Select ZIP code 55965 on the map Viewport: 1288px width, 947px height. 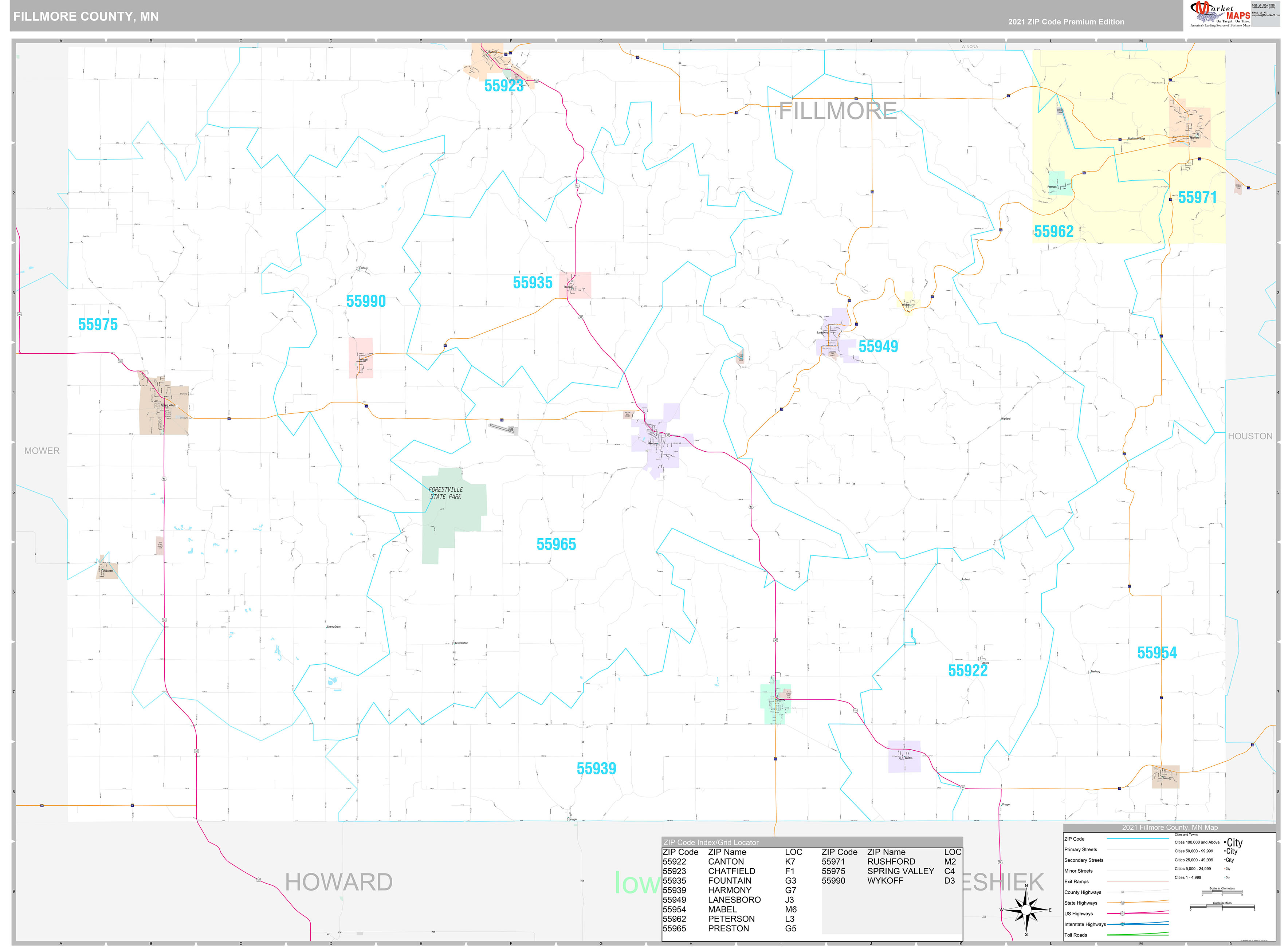pyautogui.click(x=556, y=544)
